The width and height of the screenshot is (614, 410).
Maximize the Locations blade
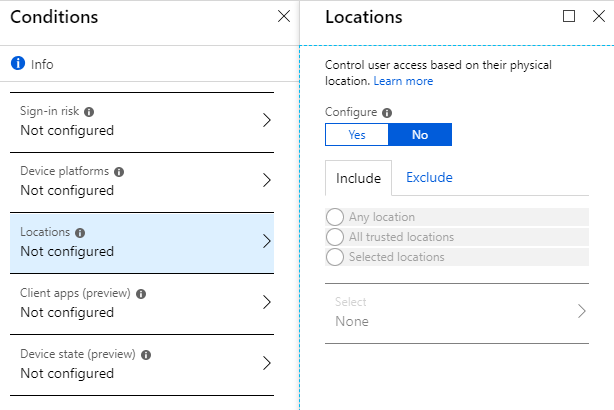click(569, 16)
